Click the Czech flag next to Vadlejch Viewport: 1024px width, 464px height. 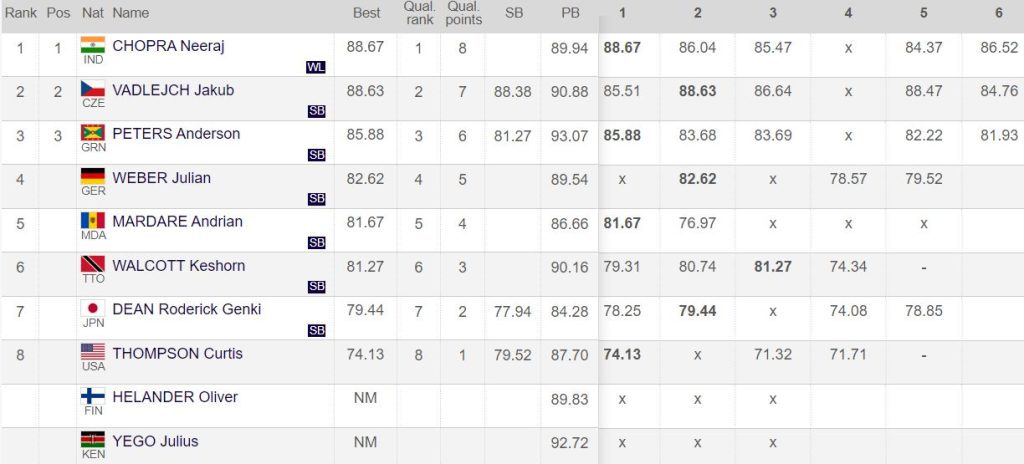[x=93, y=88]
